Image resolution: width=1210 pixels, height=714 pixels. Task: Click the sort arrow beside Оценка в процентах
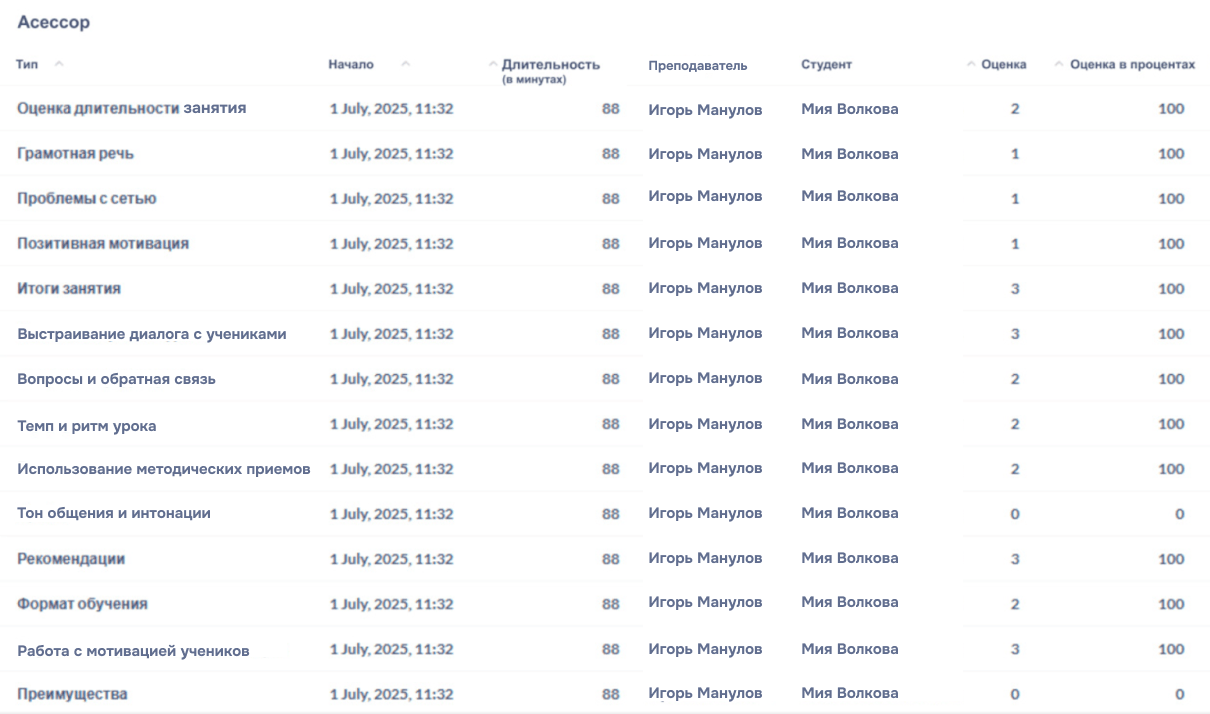1059,64
